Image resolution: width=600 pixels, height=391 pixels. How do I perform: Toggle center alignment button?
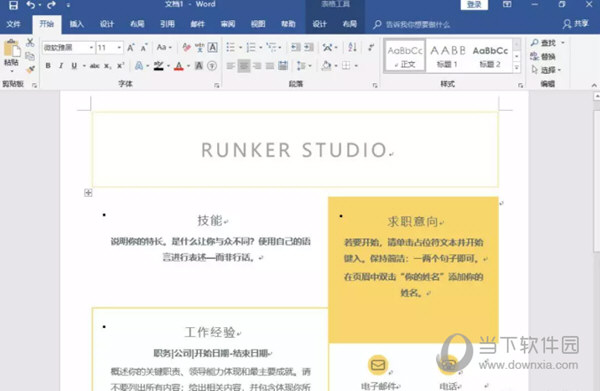coord(244,66)
